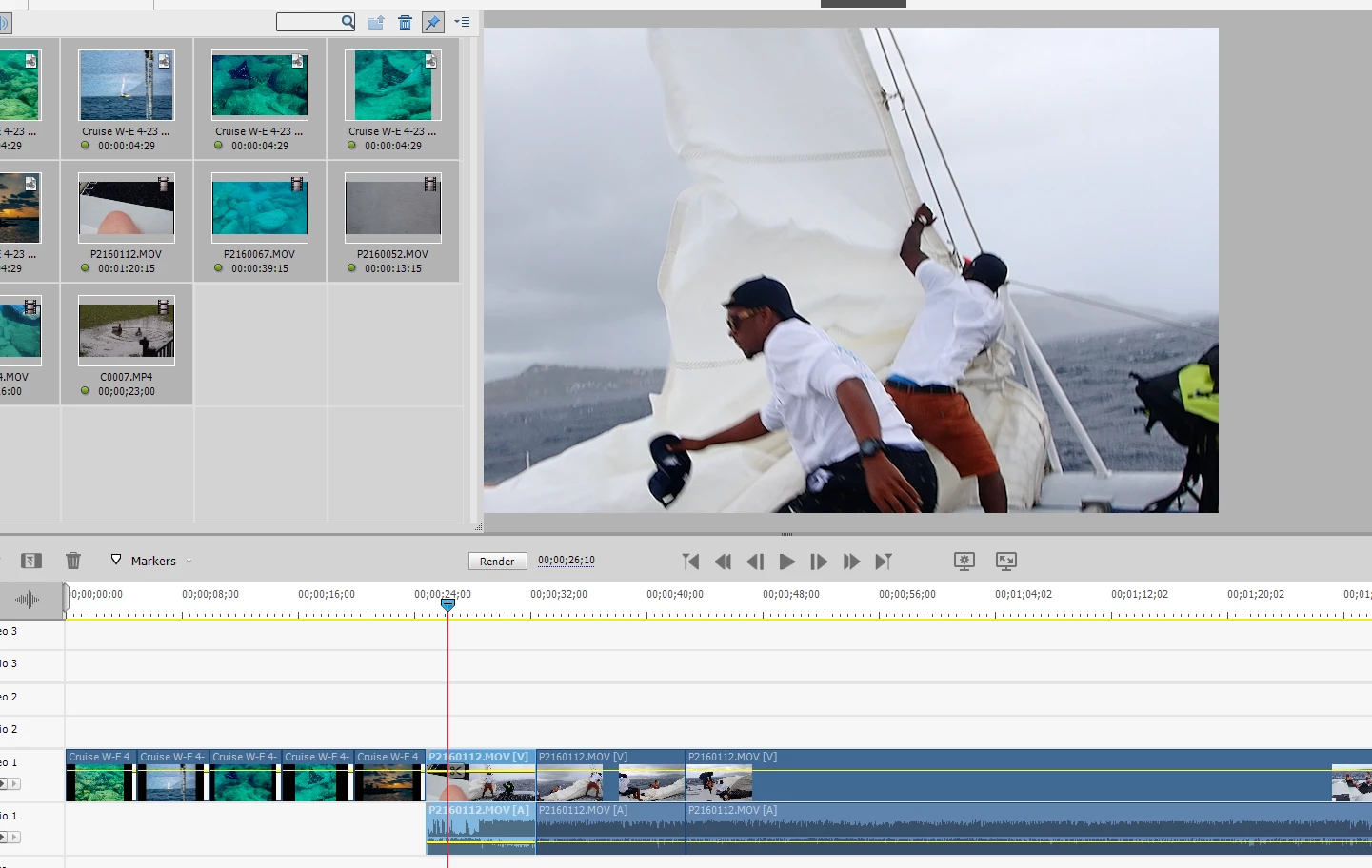1372x868 pixels.
Task: Click next keyframe arrow on audio track 1
Action: point(13,838)
